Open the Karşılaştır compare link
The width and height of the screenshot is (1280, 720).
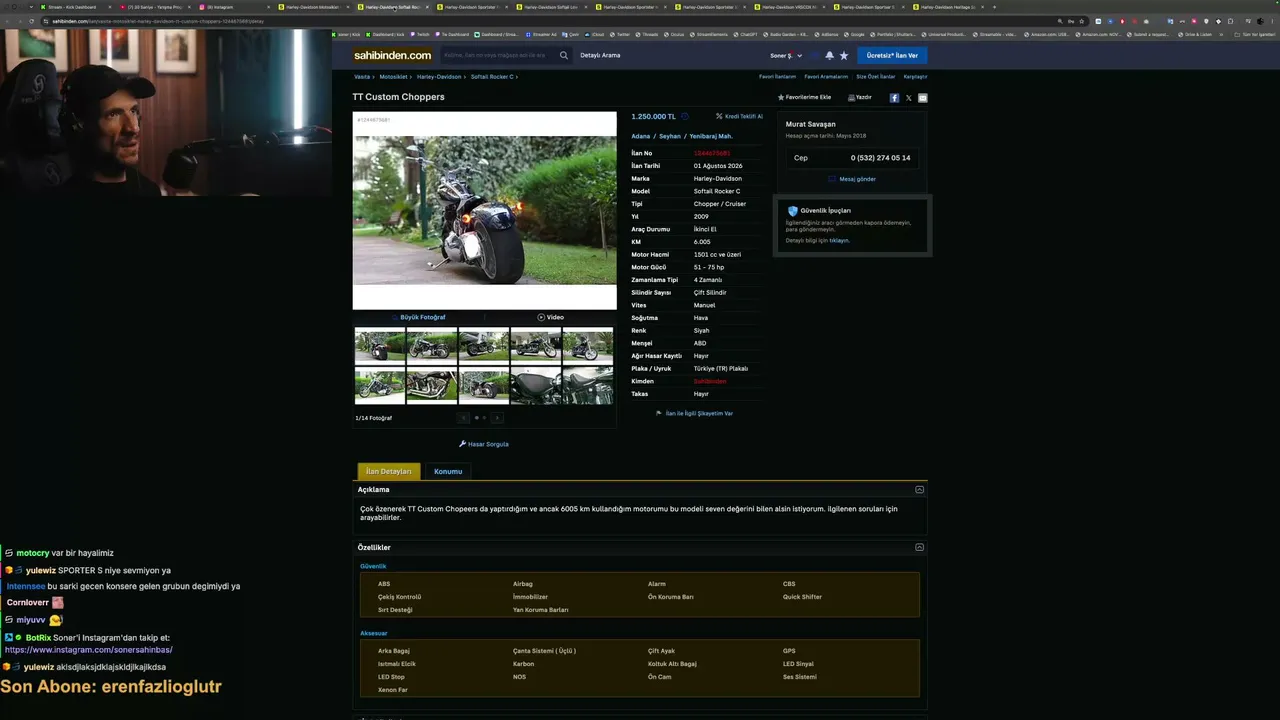point(915,77)
